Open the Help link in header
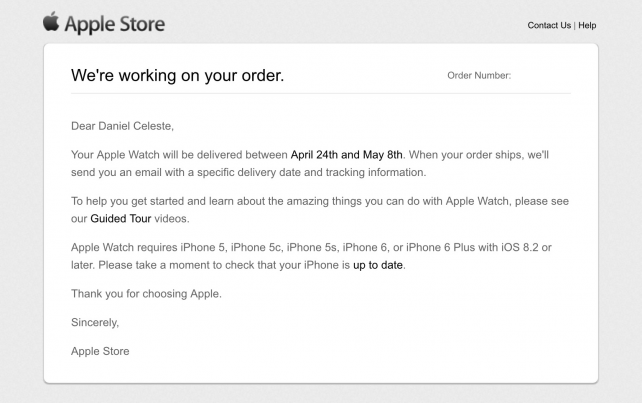Viewport: 642px width, 403px height. pos(587,25)
